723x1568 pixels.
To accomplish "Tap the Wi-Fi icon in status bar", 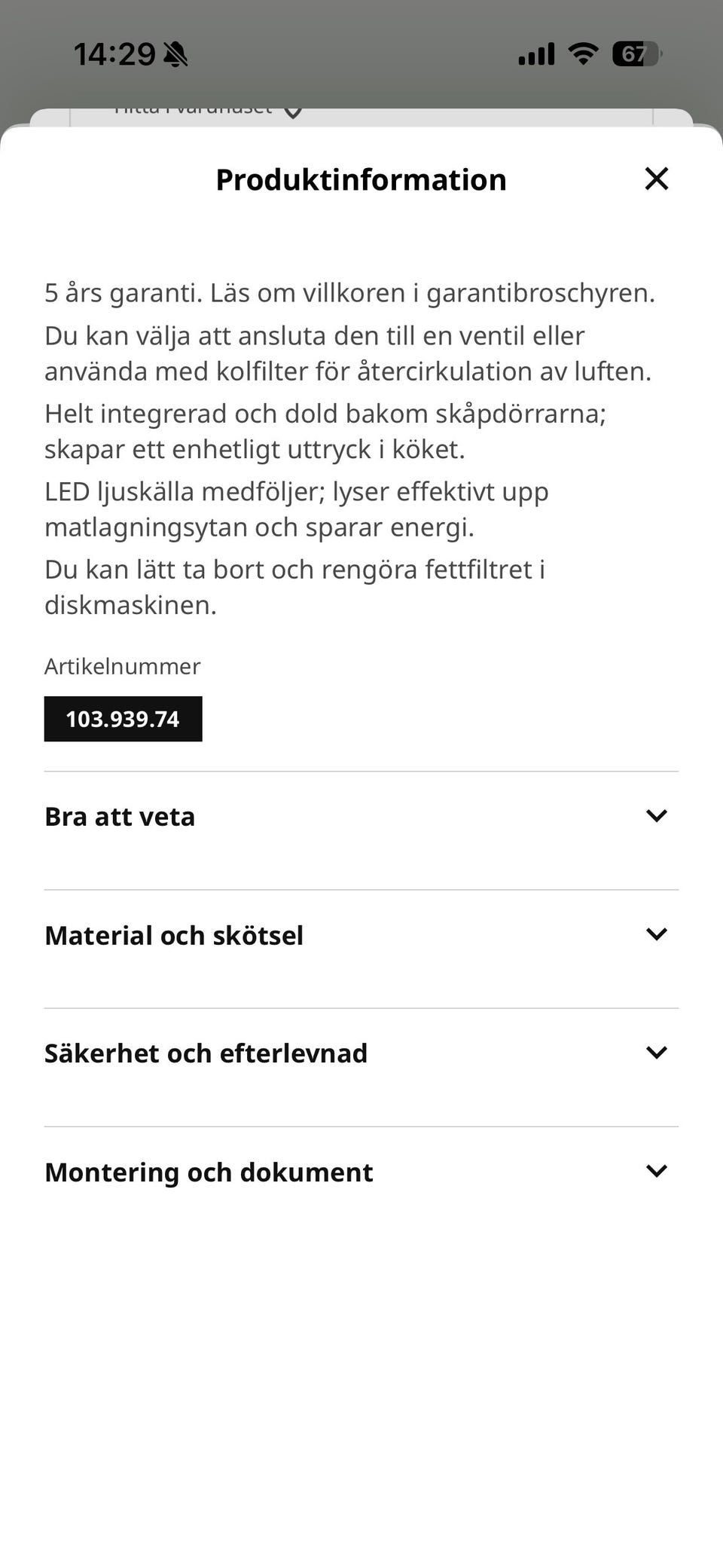I will coord(583,53).
